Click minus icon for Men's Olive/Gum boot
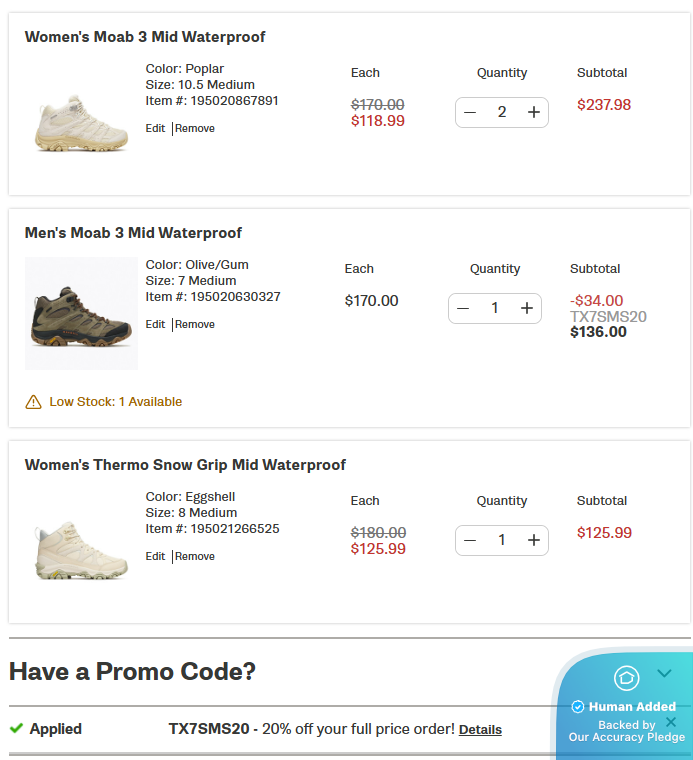The image size is (693, 760). (463, 308)
